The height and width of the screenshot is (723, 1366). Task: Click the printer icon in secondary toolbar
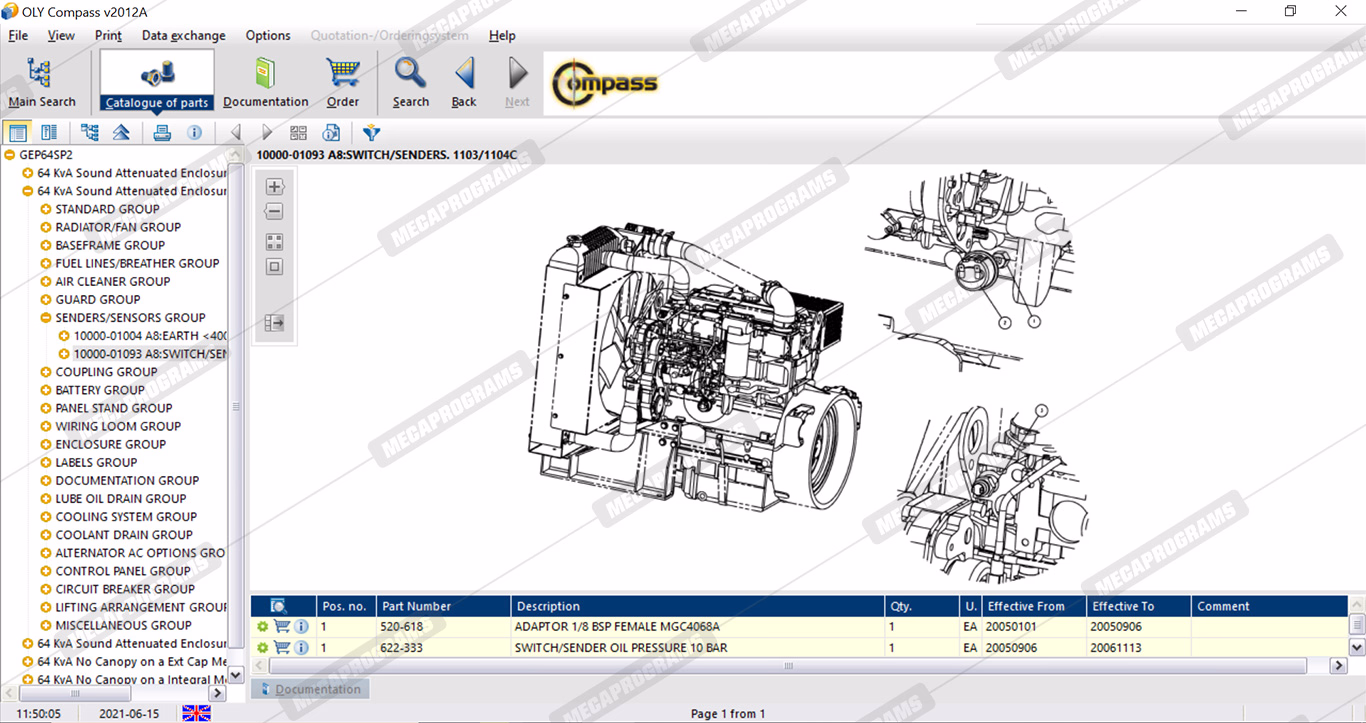pyautogui.click(x=162, y=133)
